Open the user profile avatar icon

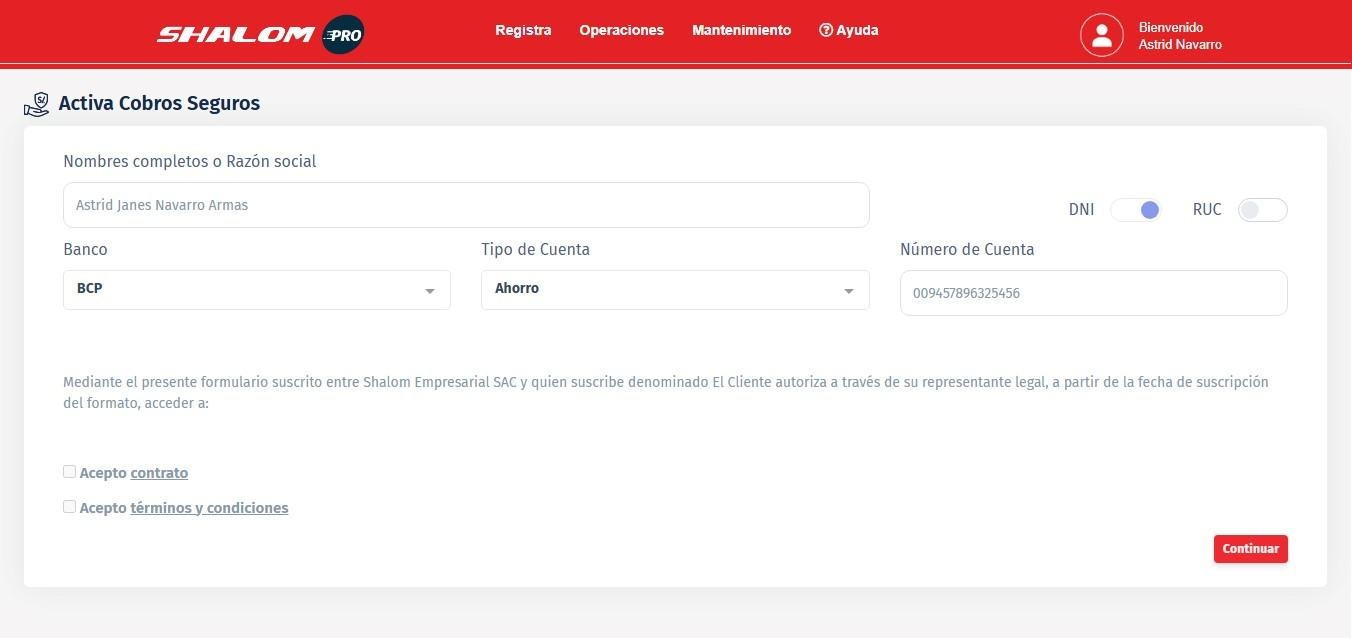pyautogui.click(x=1101, y=36)
